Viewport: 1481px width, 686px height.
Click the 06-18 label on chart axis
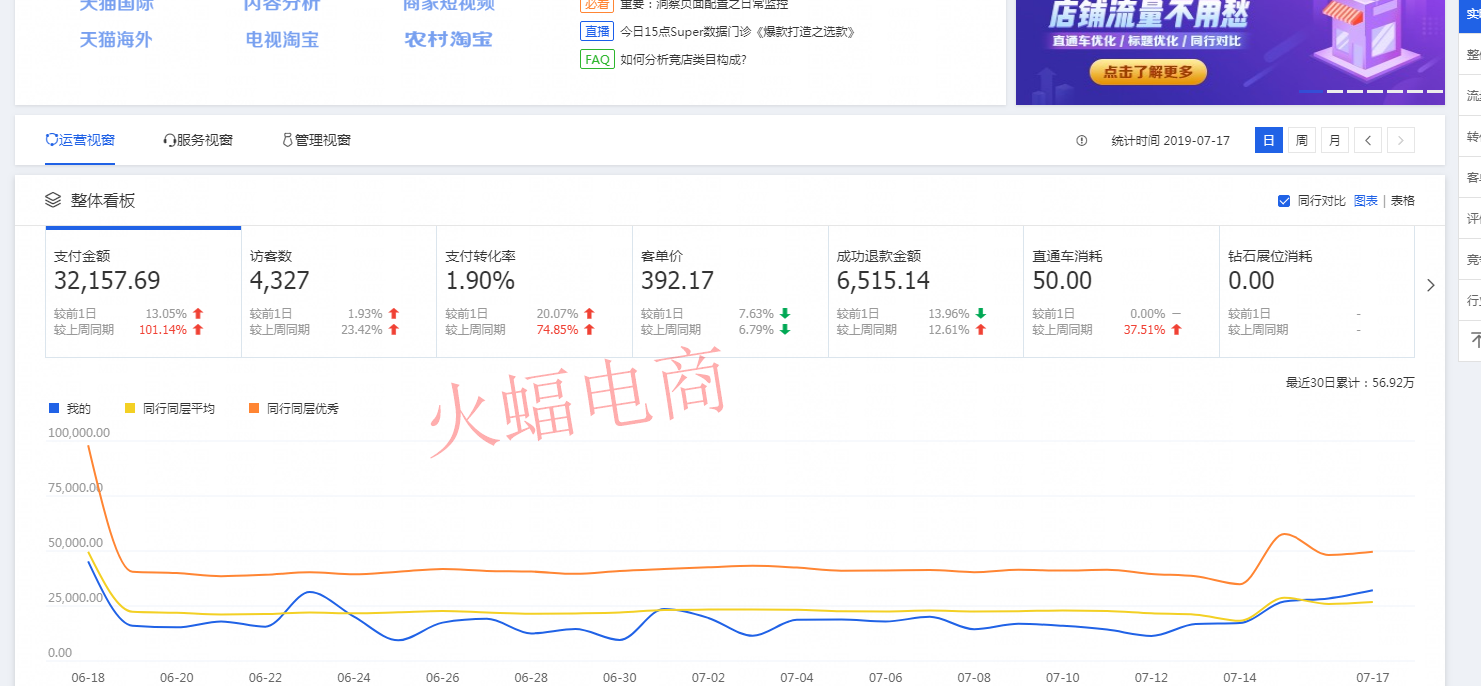click(x=88, y=678)
